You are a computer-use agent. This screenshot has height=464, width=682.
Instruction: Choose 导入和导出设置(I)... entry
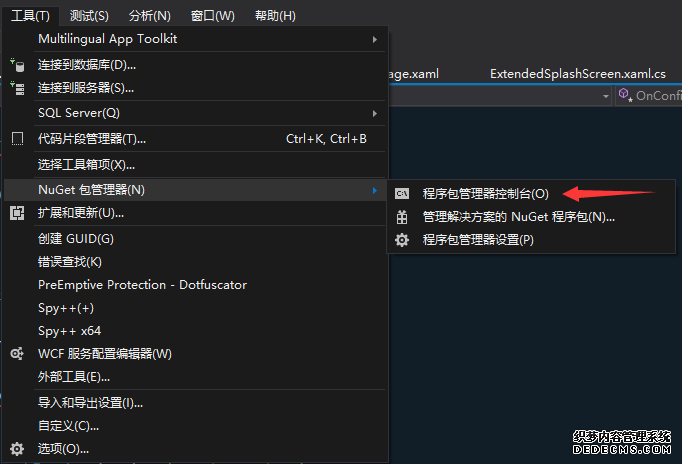90,403
